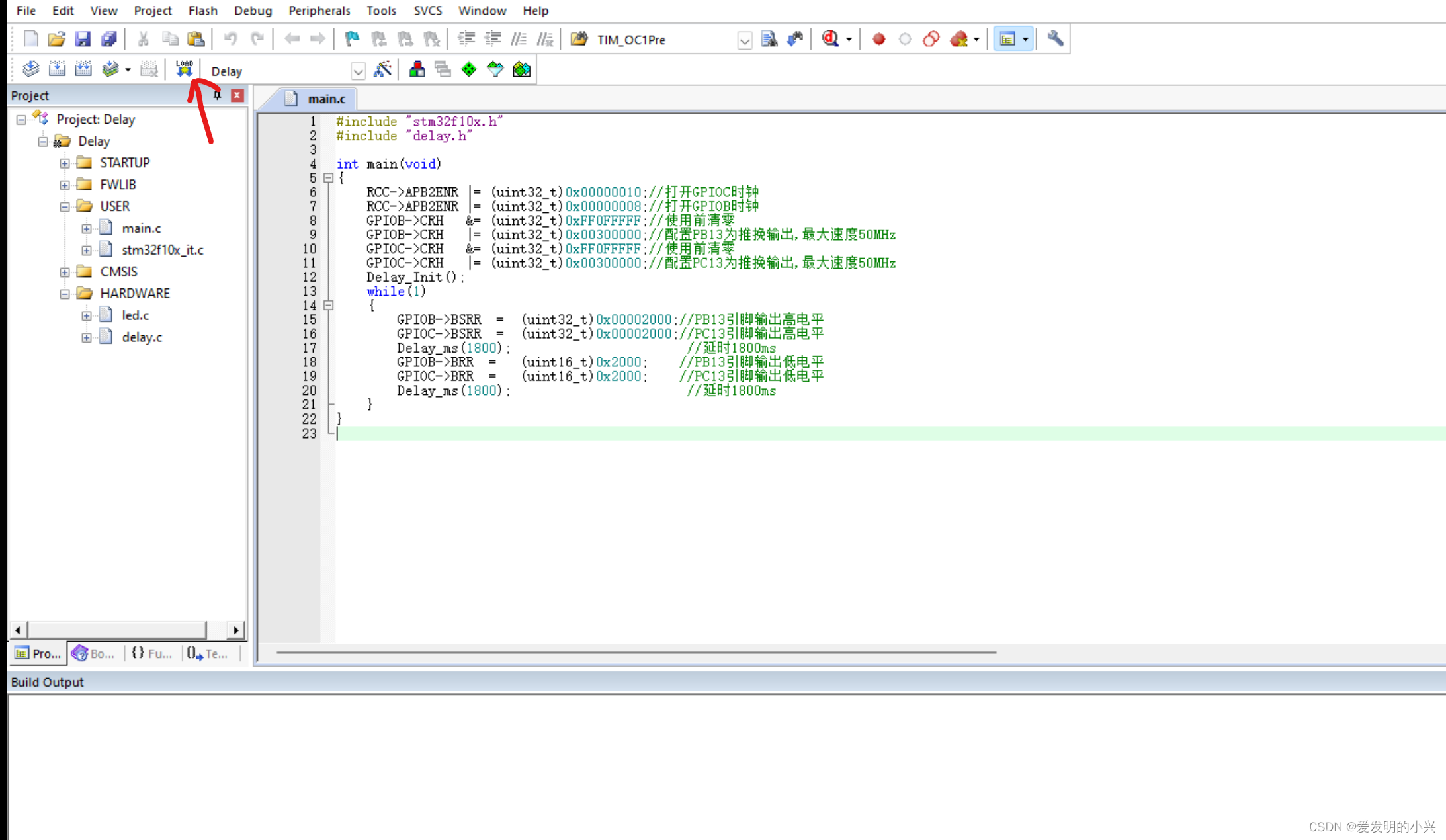Click the Project panel scroll left arrow
The height and width of the screenshot is (840, 1446).
coord(18,630)
